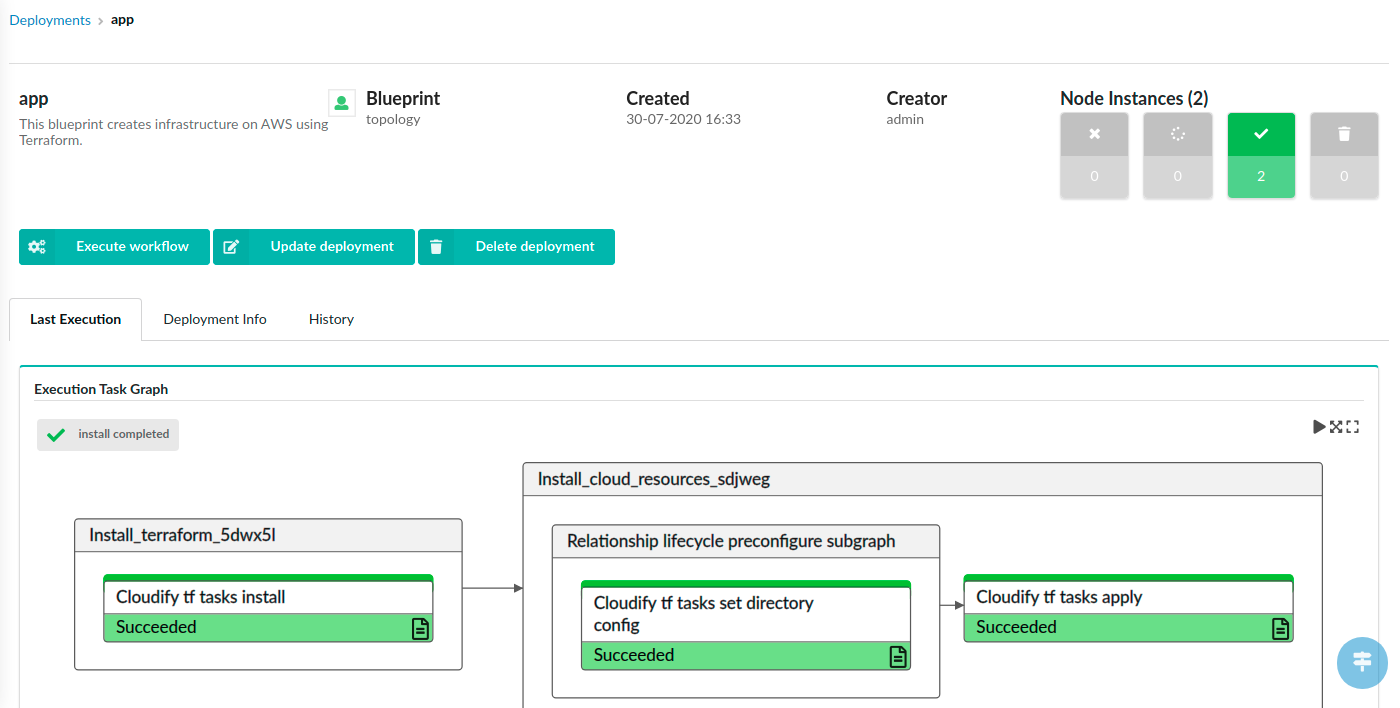The image size is (1400, 708).
Task: Click the deleted node instances trash tile
Action: click(x=1344, y=155)
